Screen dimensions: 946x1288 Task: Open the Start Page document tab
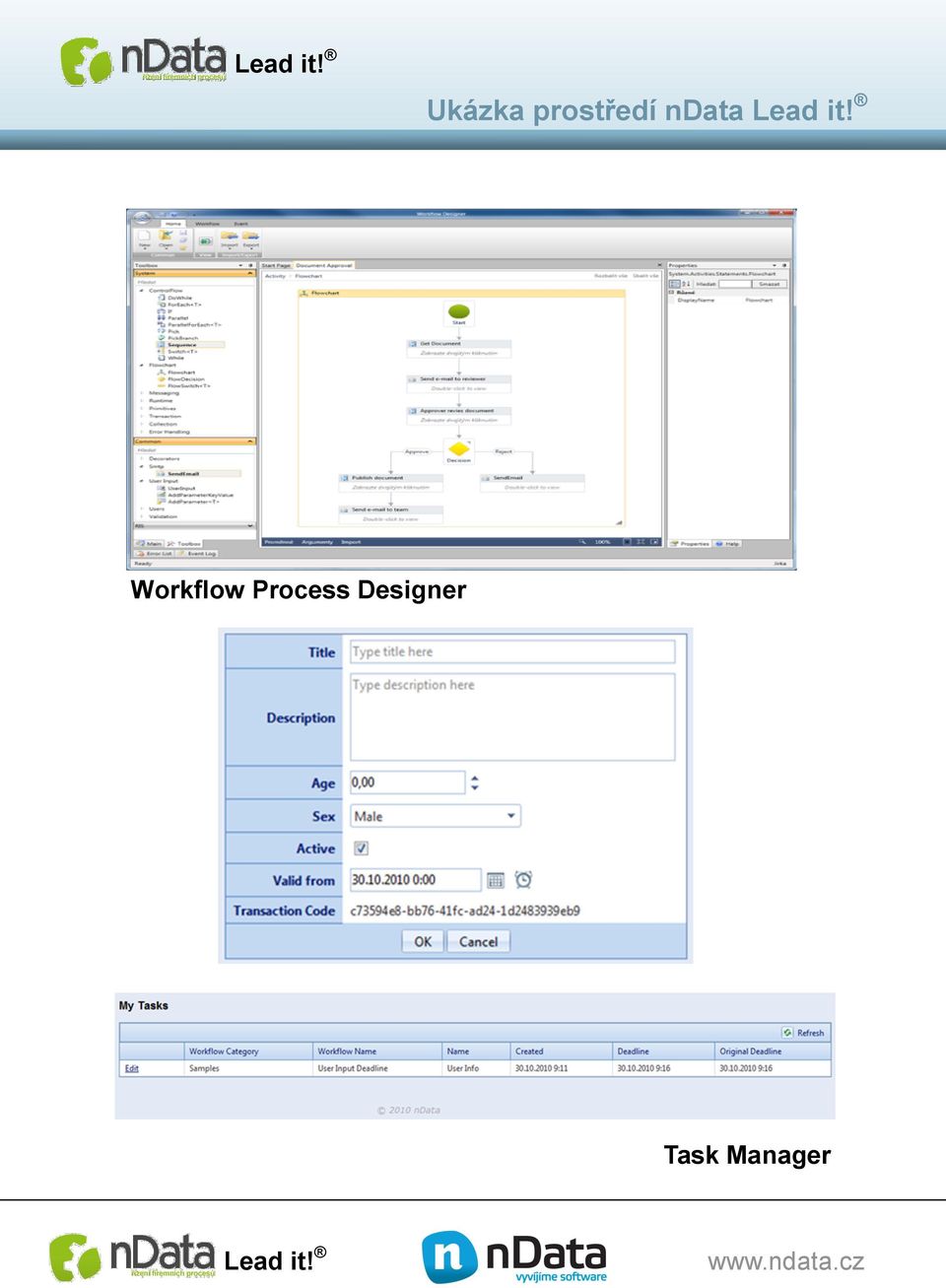tap(276, 265)
